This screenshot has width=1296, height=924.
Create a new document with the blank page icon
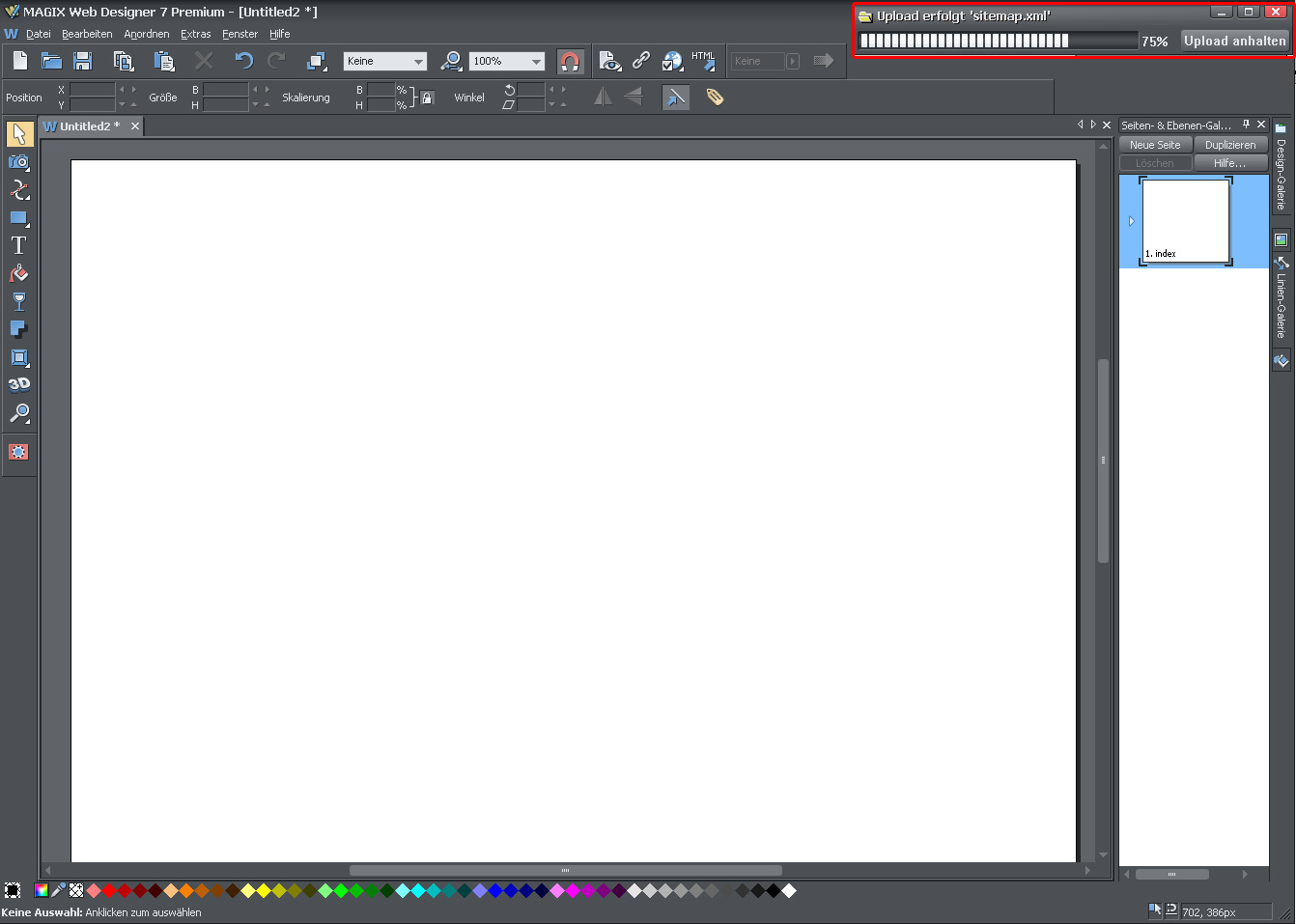click(x=20, y=61)
